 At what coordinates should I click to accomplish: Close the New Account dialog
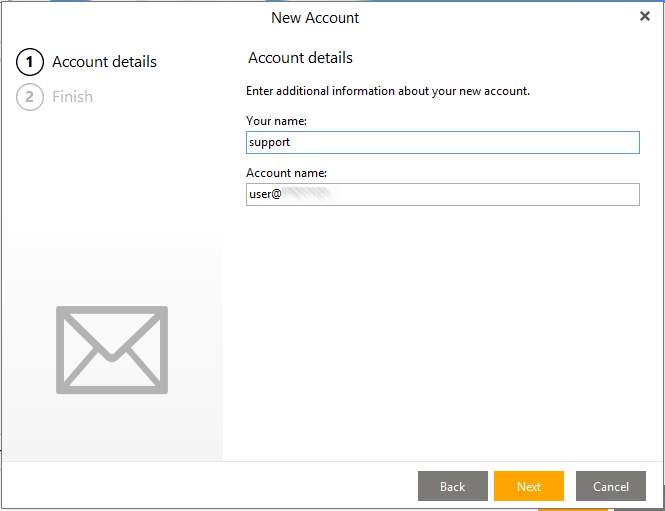click(645, 16)
